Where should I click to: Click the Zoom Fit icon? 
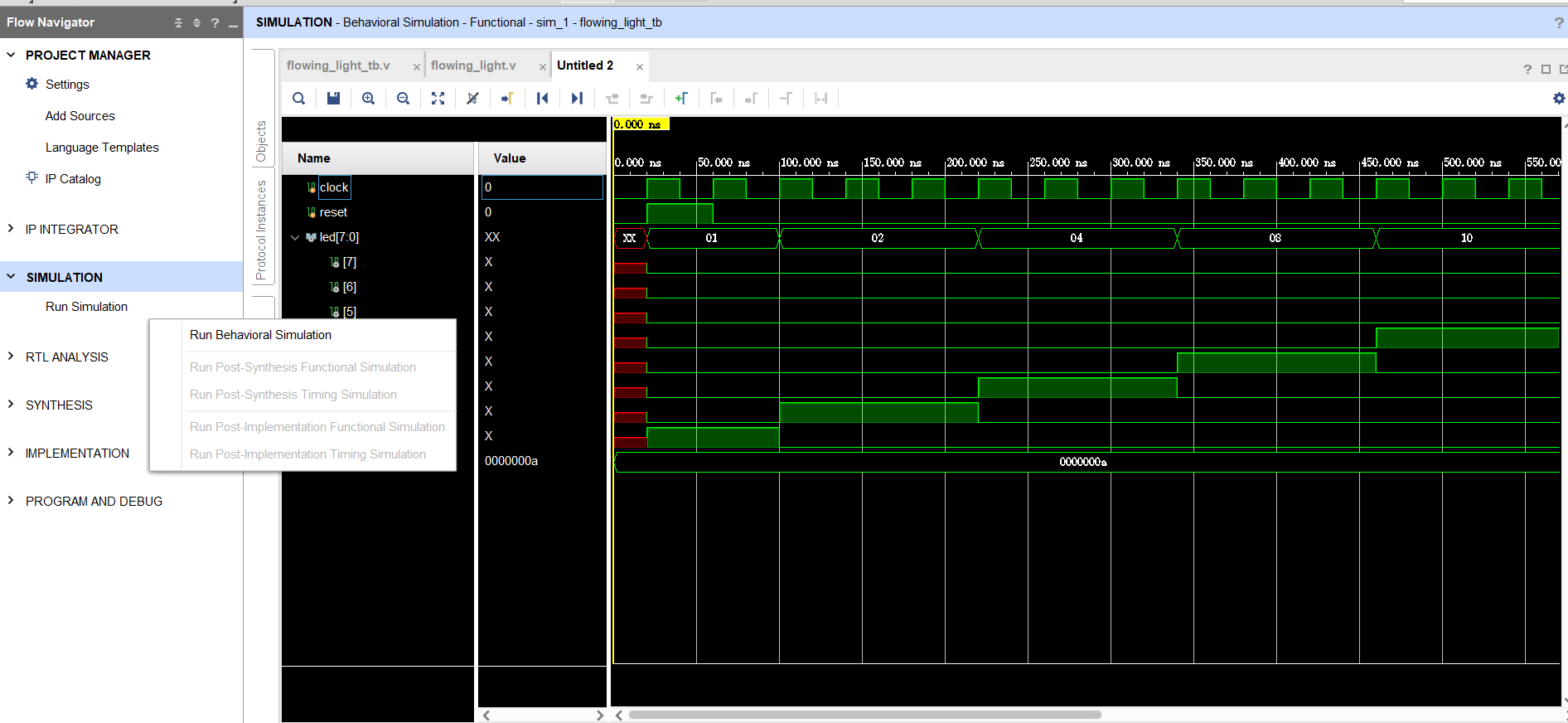click(438, 99)
